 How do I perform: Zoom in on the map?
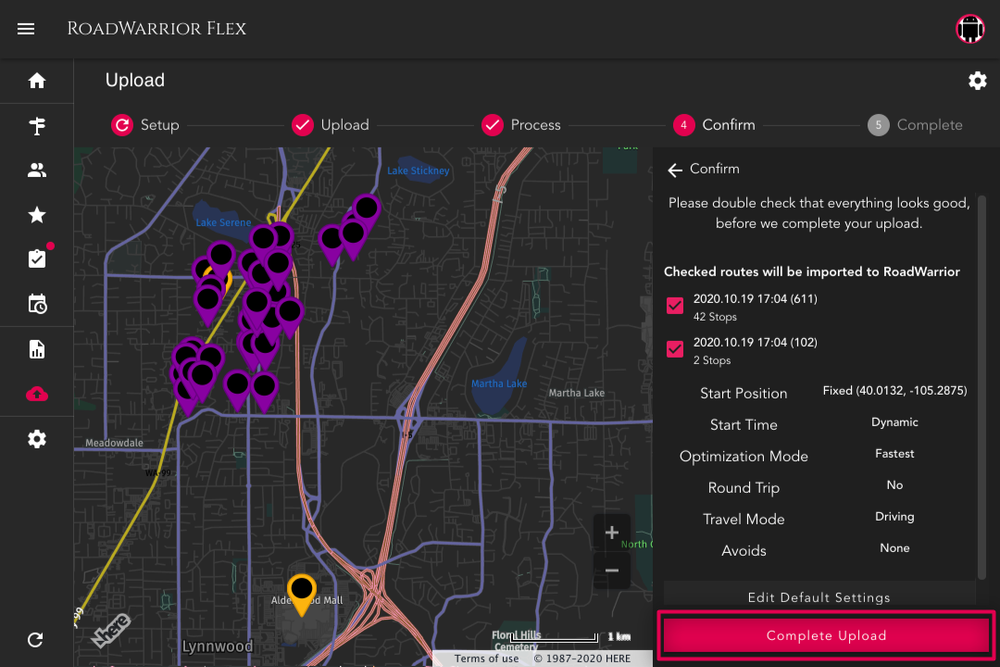point(612,532)
